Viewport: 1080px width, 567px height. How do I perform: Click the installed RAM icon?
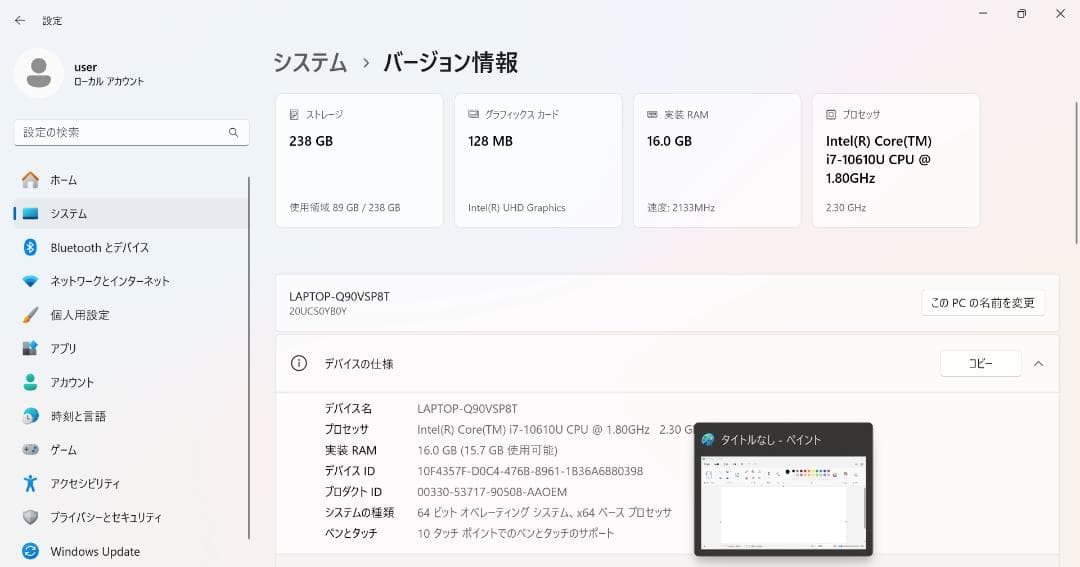(652, 114)
